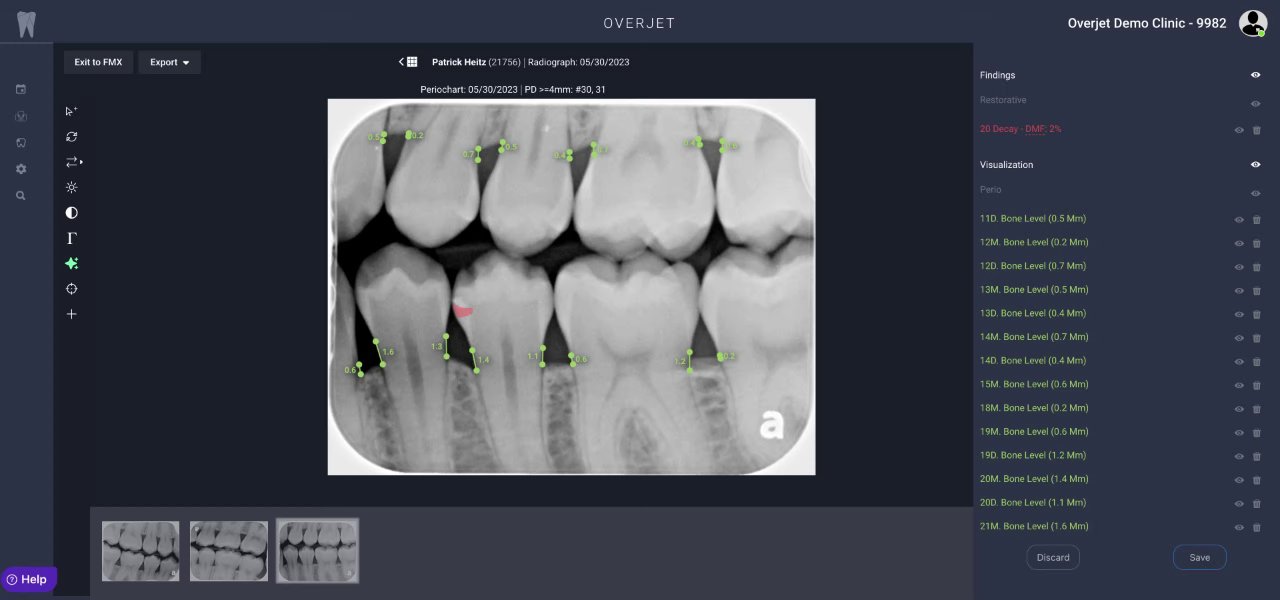
Task: Toggle visibility of all Findings
Action: tap(1256, 75)
